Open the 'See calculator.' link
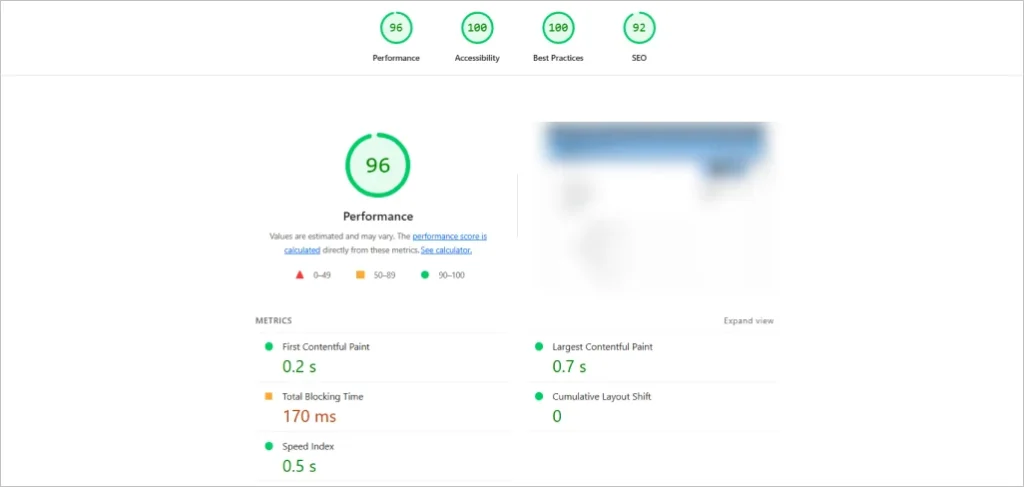This screenshot has height=487, width=1024. coord(446,250)
